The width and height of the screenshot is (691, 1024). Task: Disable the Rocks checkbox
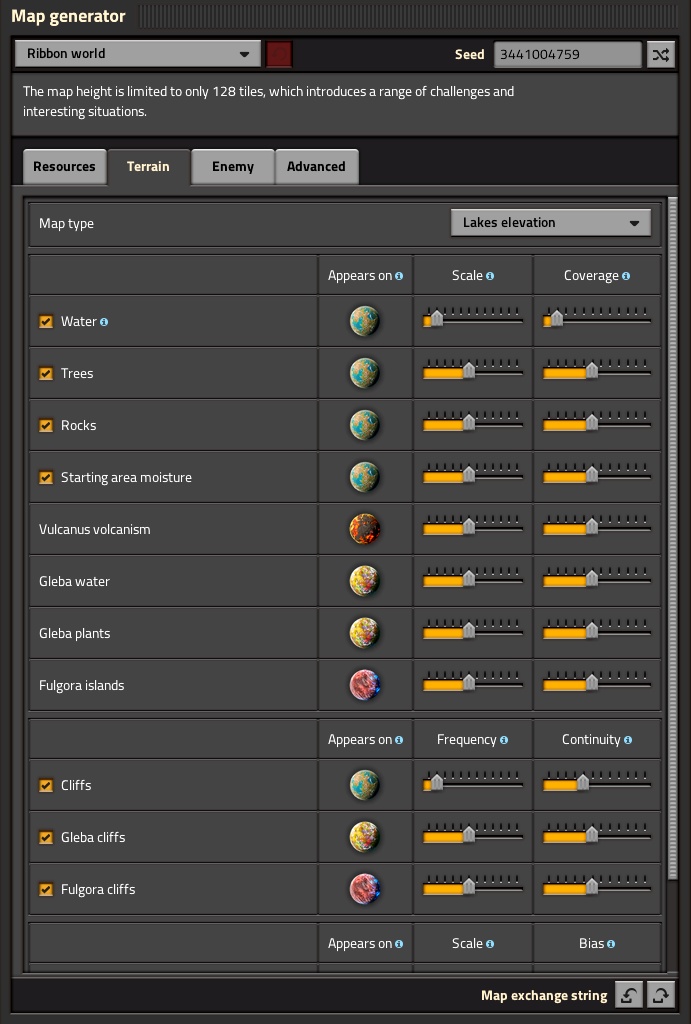click(x=46, y=425)
